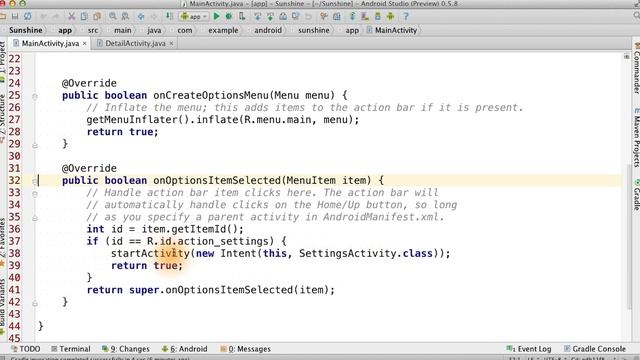
Task: Open the Terminal tool window
Action: click(71, 349)
